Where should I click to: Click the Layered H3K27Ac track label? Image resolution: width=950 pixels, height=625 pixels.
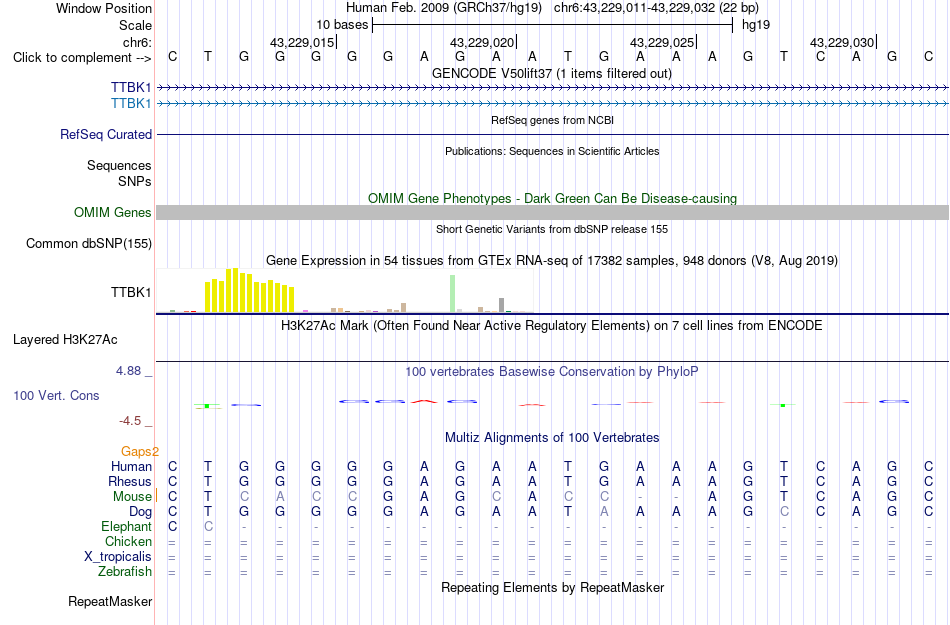point(65,340)
